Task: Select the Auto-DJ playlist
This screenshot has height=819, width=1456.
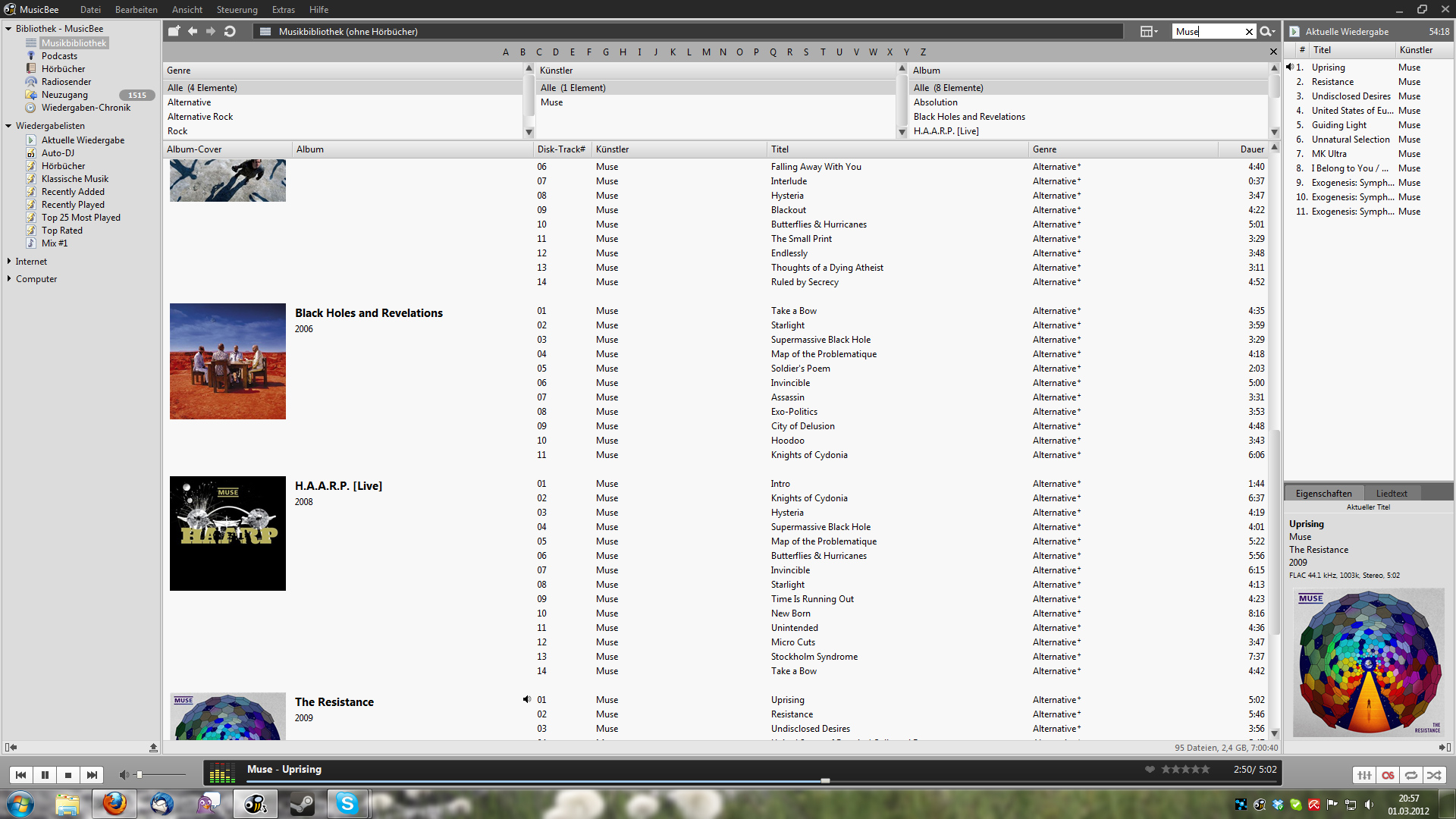Action: (x=58, y=153)
